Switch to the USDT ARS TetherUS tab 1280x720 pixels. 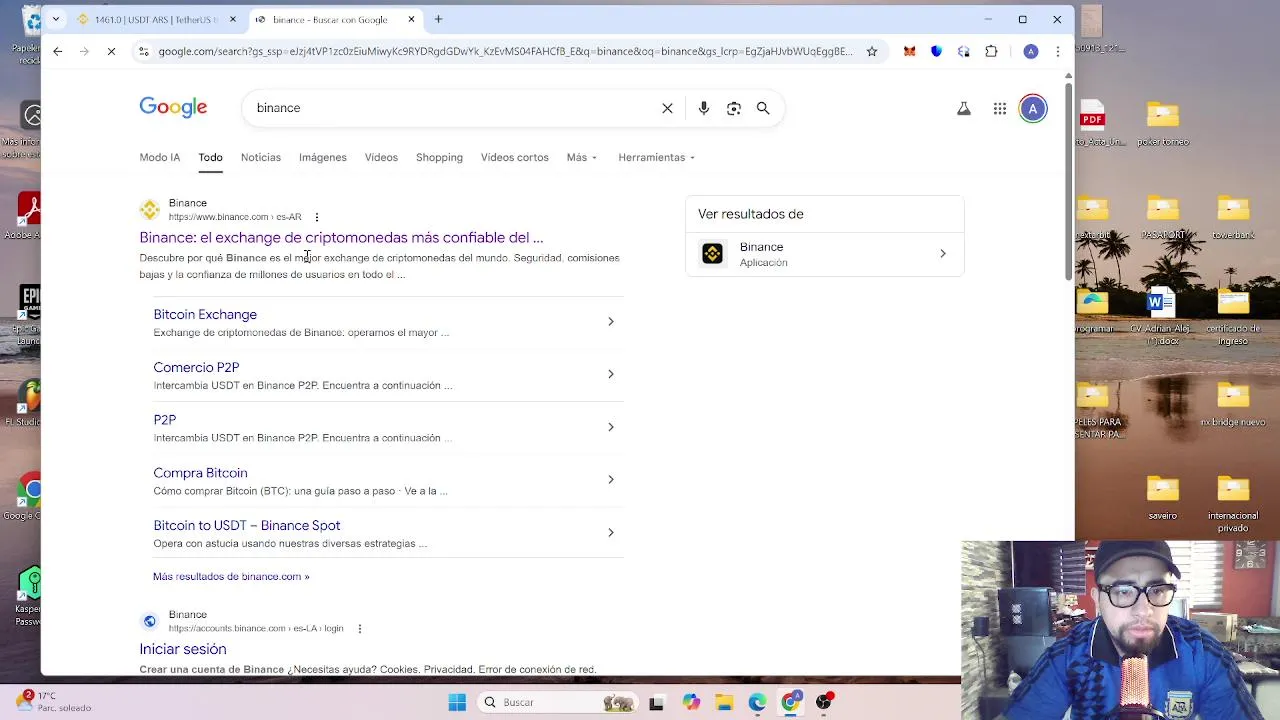coord(155,19)
